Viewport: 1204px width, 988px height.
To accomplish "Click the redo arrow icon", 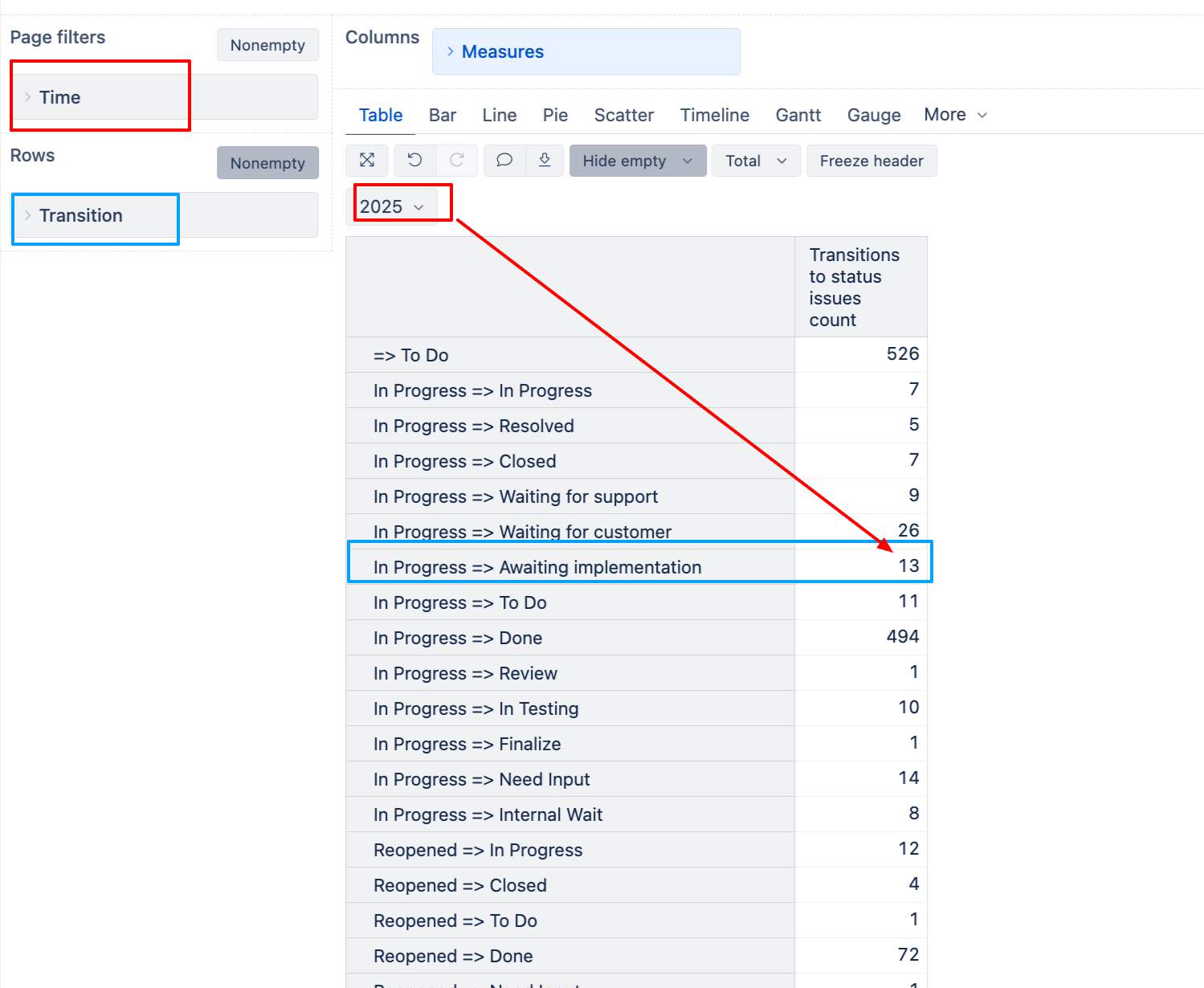I will point(457,161).
